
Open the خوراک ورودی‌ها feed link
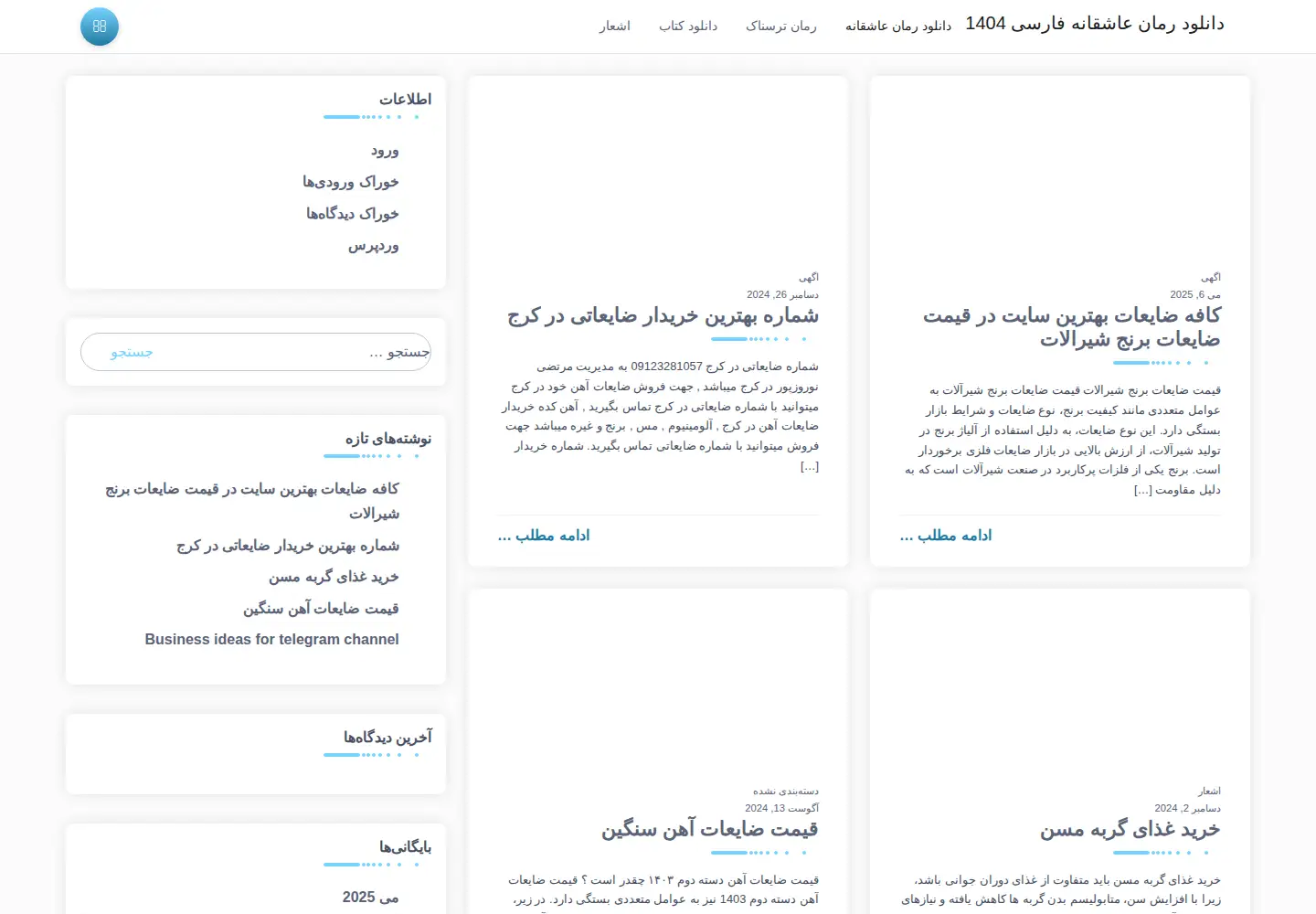click(x=351, y=182)
